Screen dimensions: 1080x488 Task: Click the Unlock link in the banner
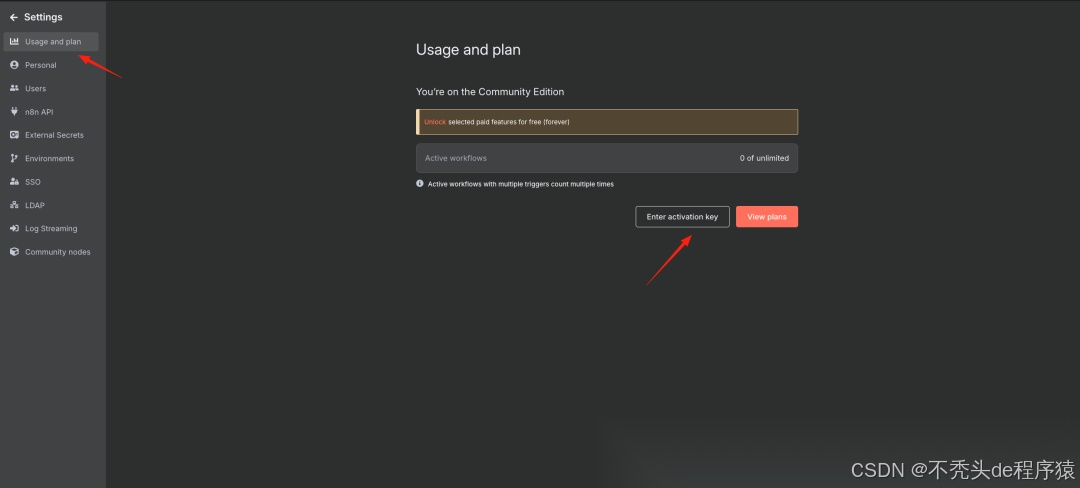435,122
